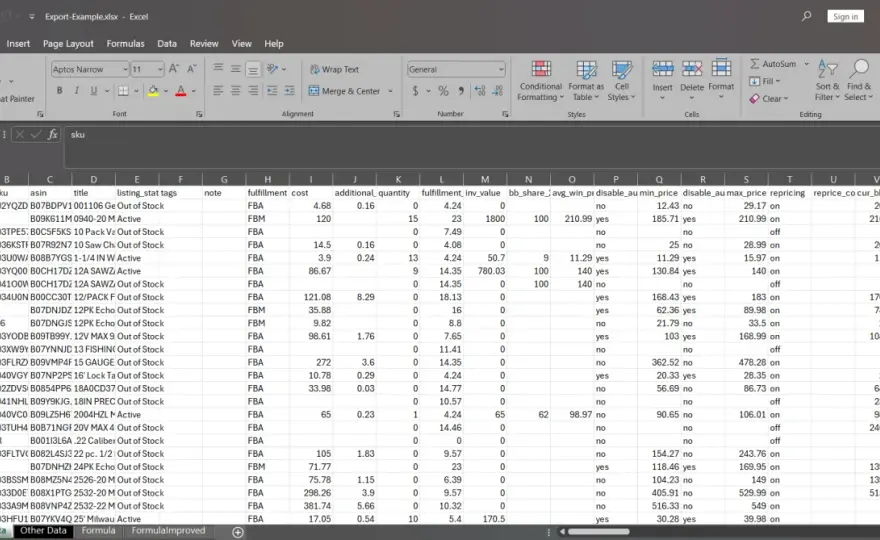This screenshot has width=880, height=540.
Task: Decrease font size
Action: click(191, 69)
